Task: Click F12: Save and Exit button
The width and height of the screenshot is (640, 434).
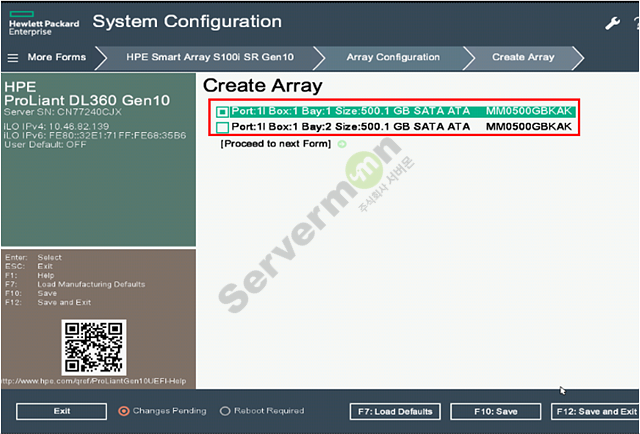Action: tap(595, 412)
